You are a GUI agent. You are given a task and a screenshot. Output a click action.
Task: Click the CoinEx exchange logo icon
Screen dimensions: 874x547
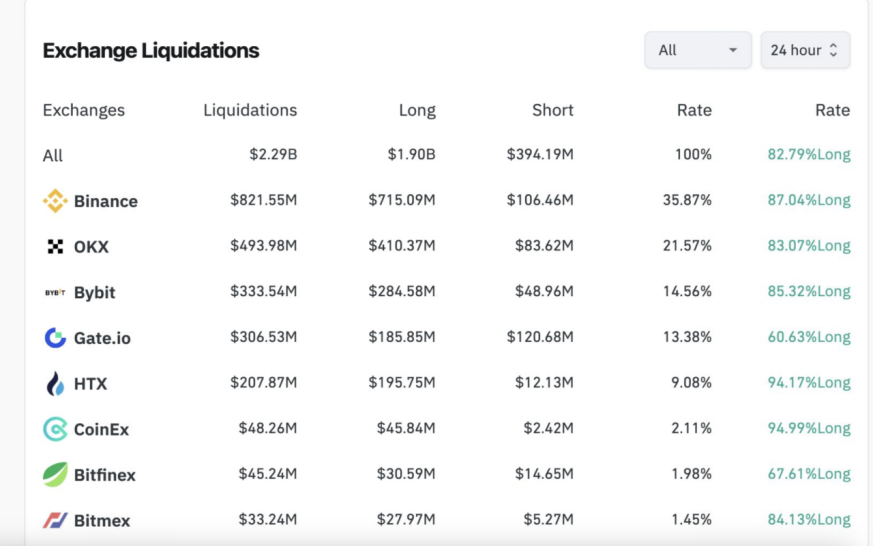pos(55,429)
